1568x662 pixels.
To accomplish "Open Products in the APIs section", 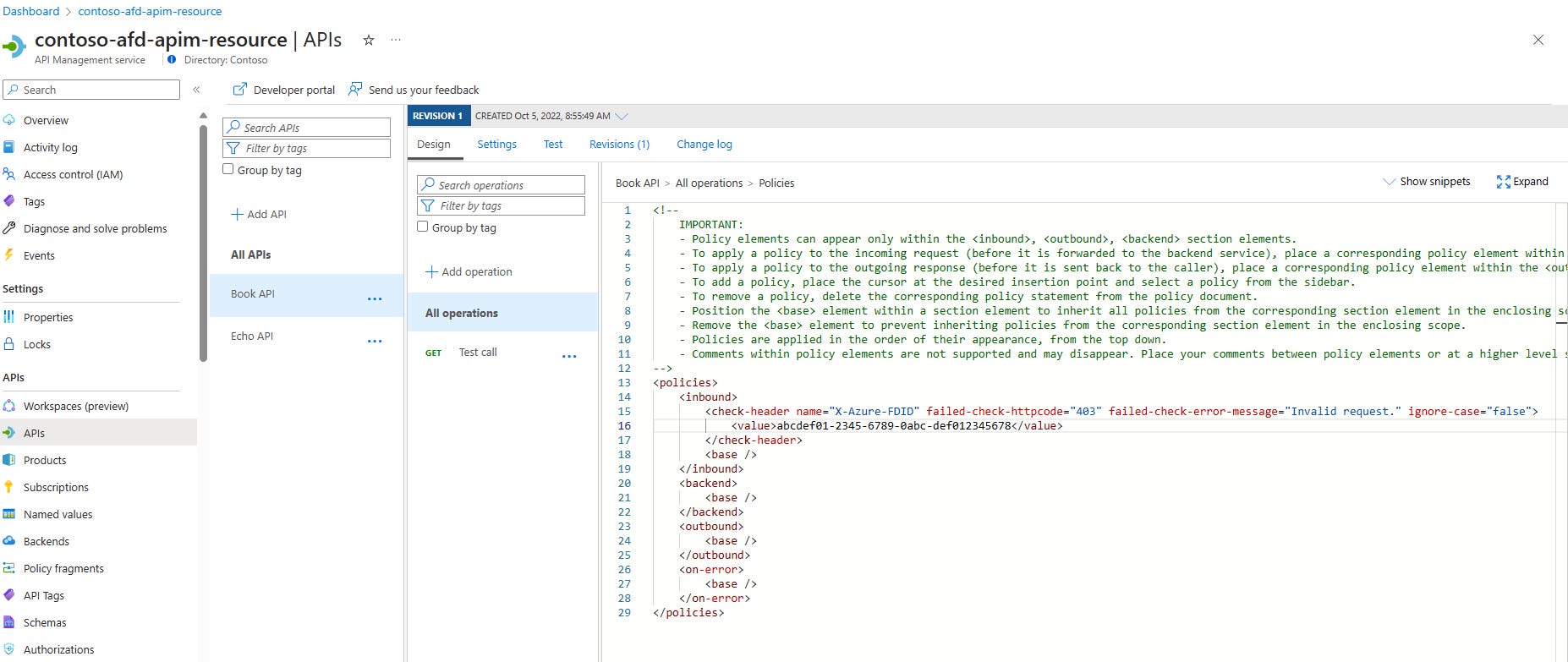I will [45, 460].
